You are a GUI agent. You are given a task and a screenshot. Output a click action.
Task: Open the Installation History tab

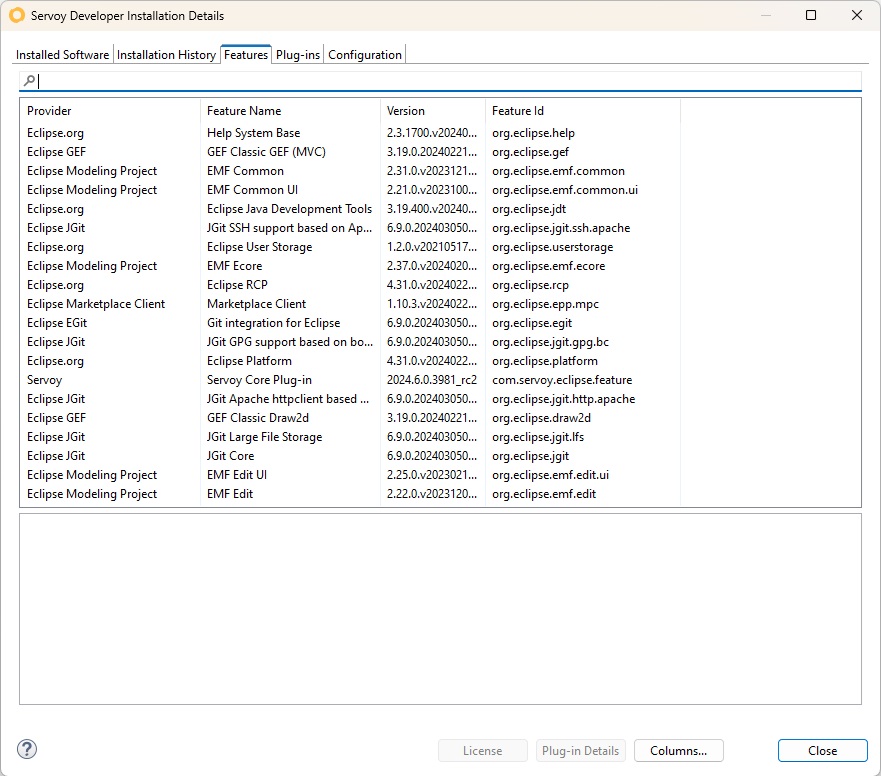[166, 55]
